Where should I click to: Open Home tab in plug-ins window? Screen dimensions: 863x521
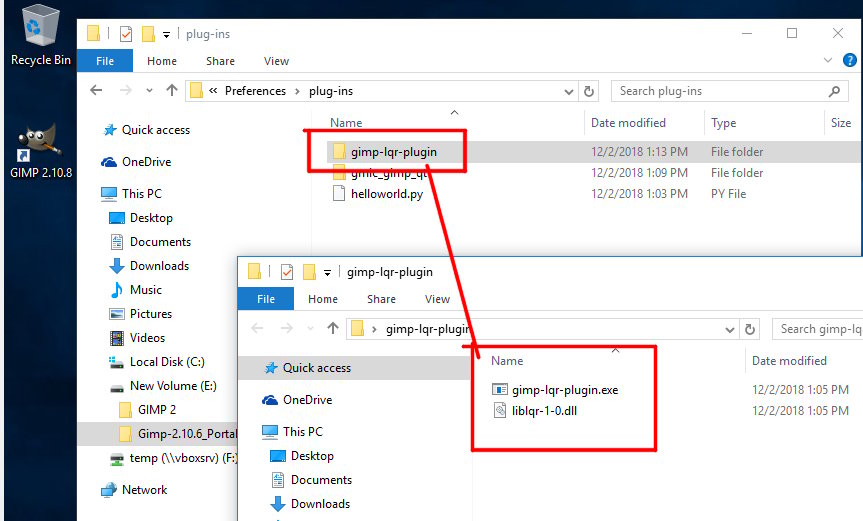click(x=162, y=61)
